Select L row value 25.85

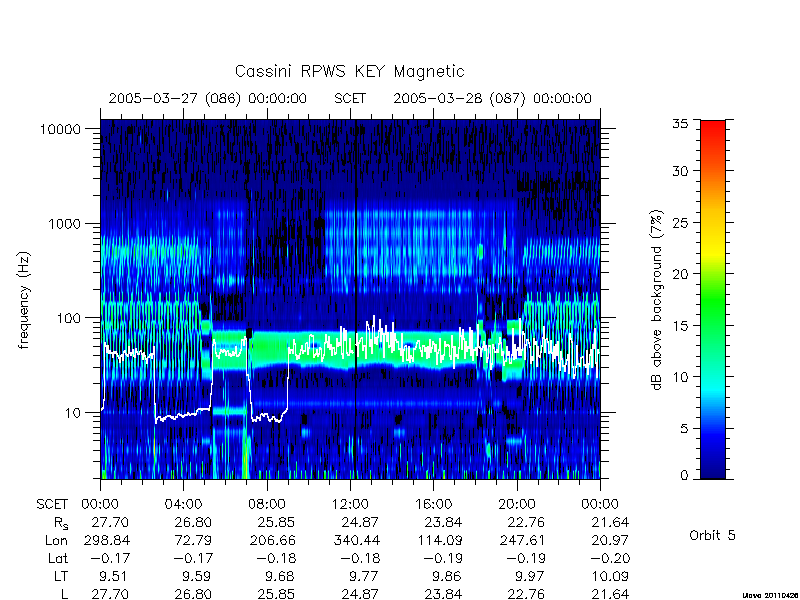coord(276,594)
